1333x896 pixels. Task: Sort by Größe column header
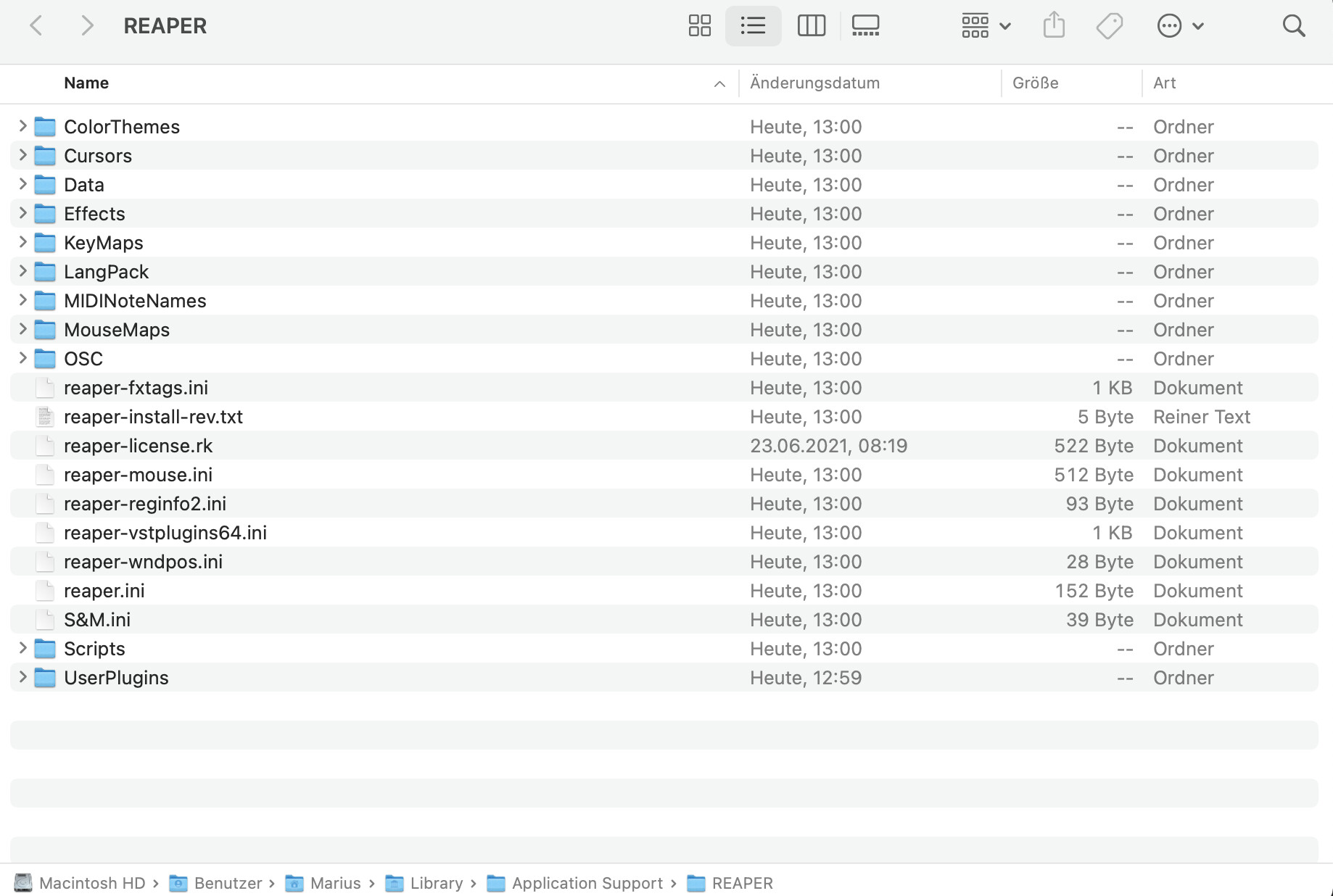(1035, 83)
